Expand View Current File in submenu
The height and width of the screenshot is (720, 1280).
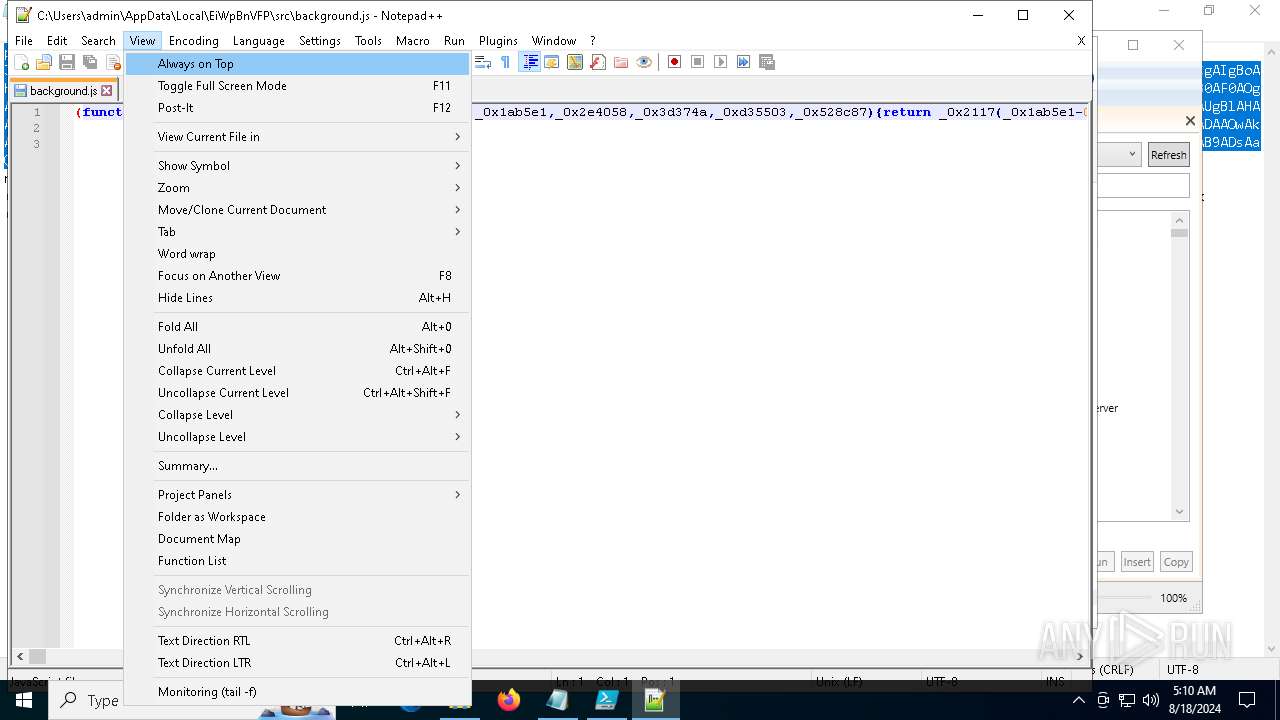297,137
